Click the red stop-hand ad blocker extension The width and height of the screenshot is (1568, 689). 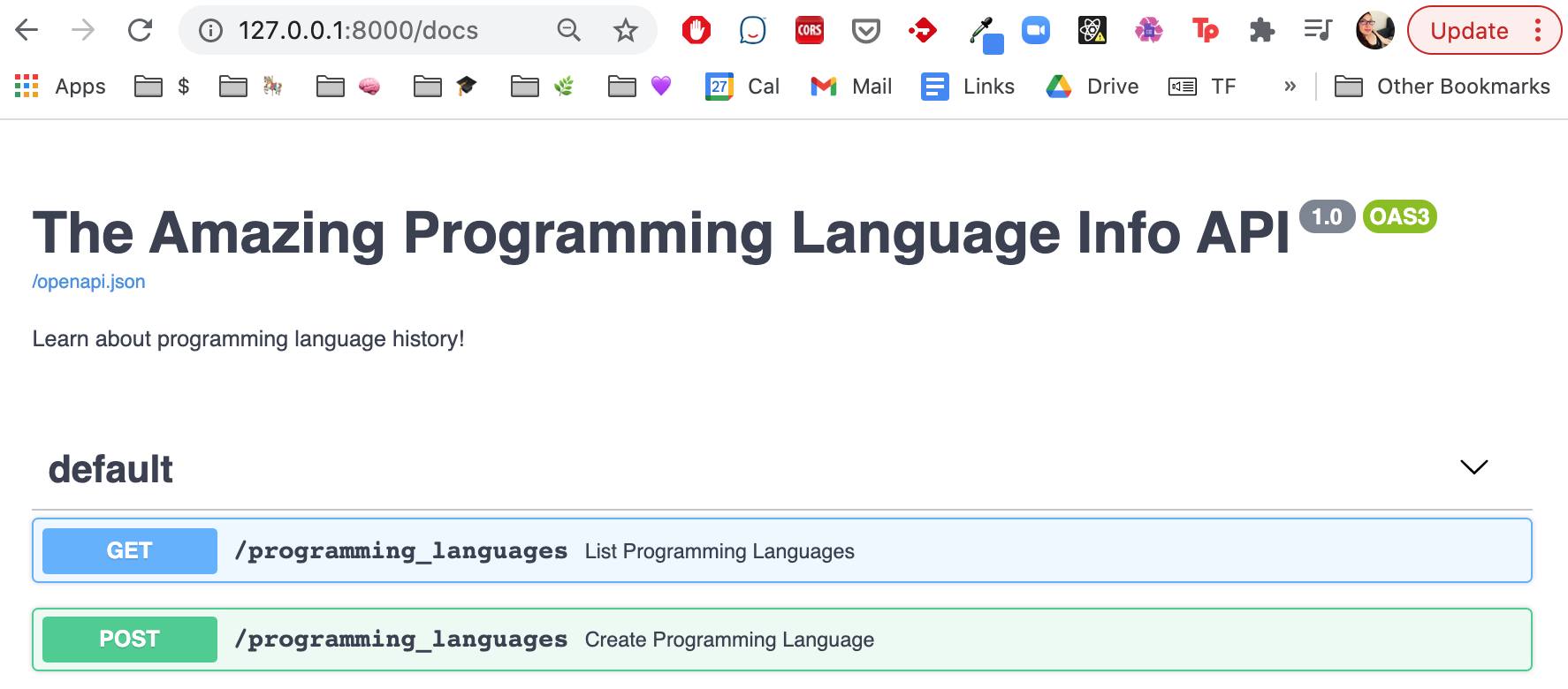pyautogui.click(x=696, y=31)
